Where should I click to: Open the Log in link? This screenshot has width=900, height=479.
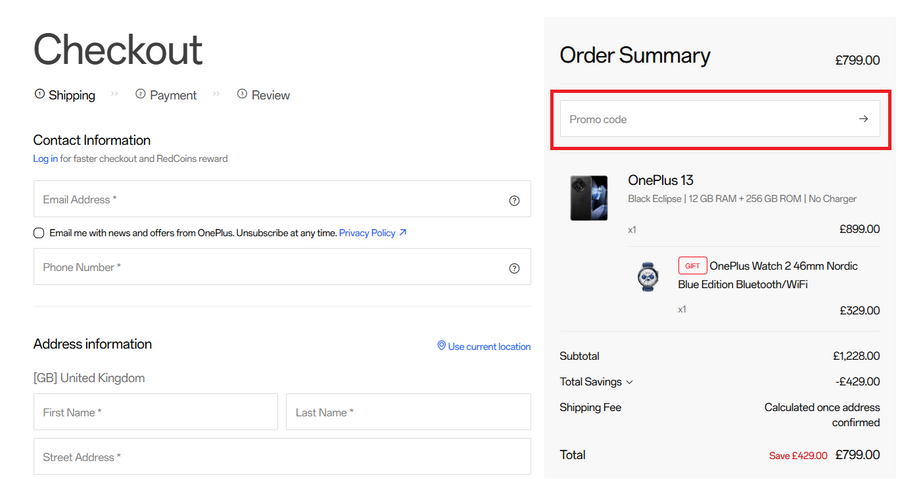click(45, 159)
